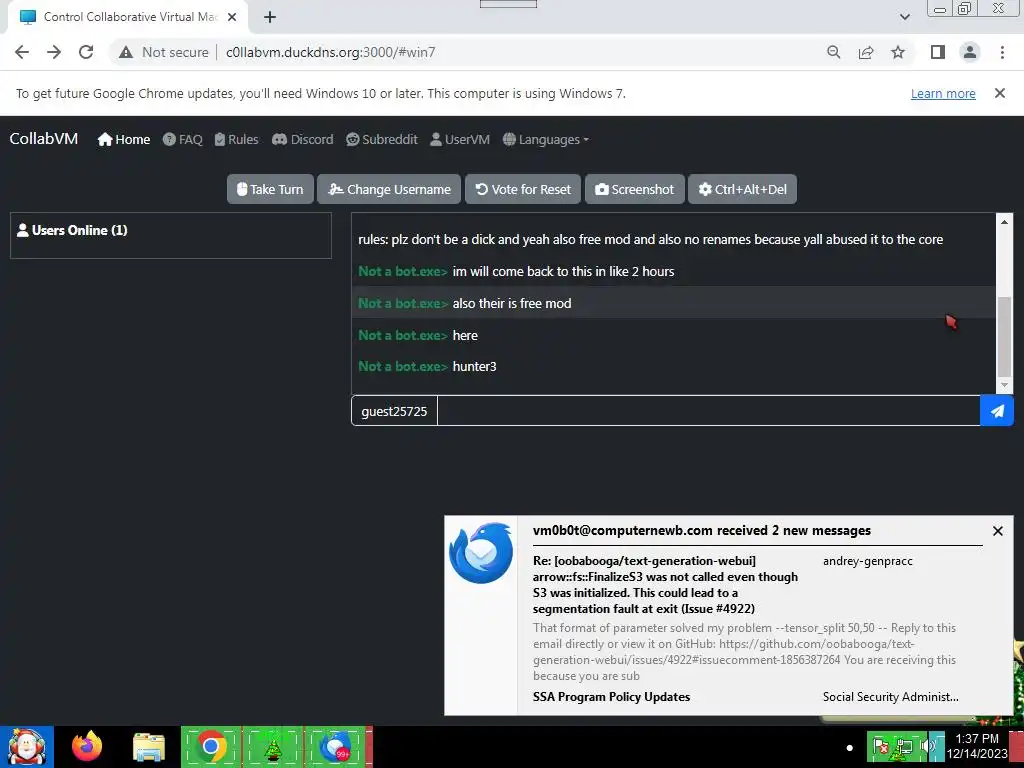Open Chrome three-dot menu

pyautogui.click(x=1002, y=52)
